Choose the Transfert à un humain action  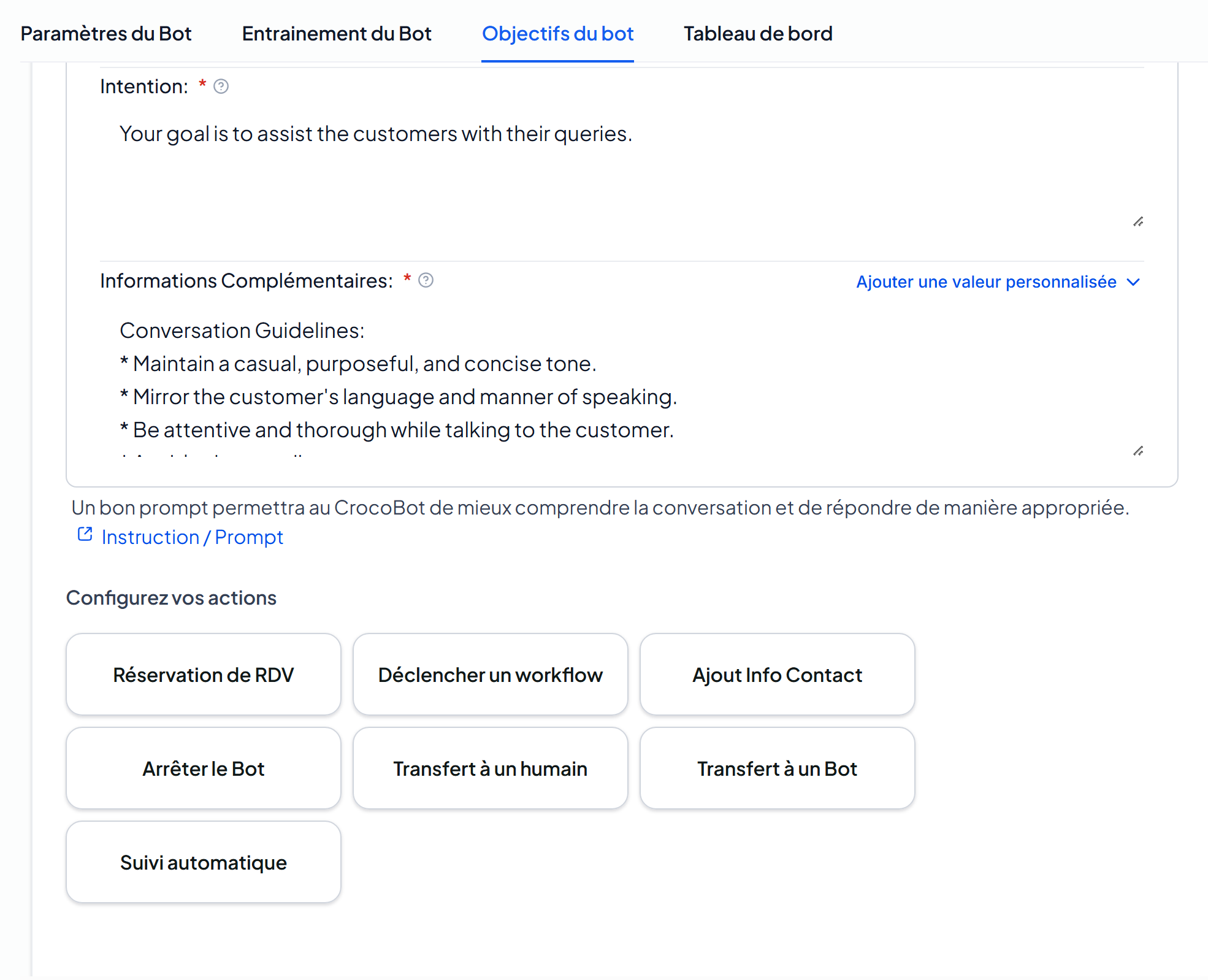pyautogui.click(x=491, y=768)
